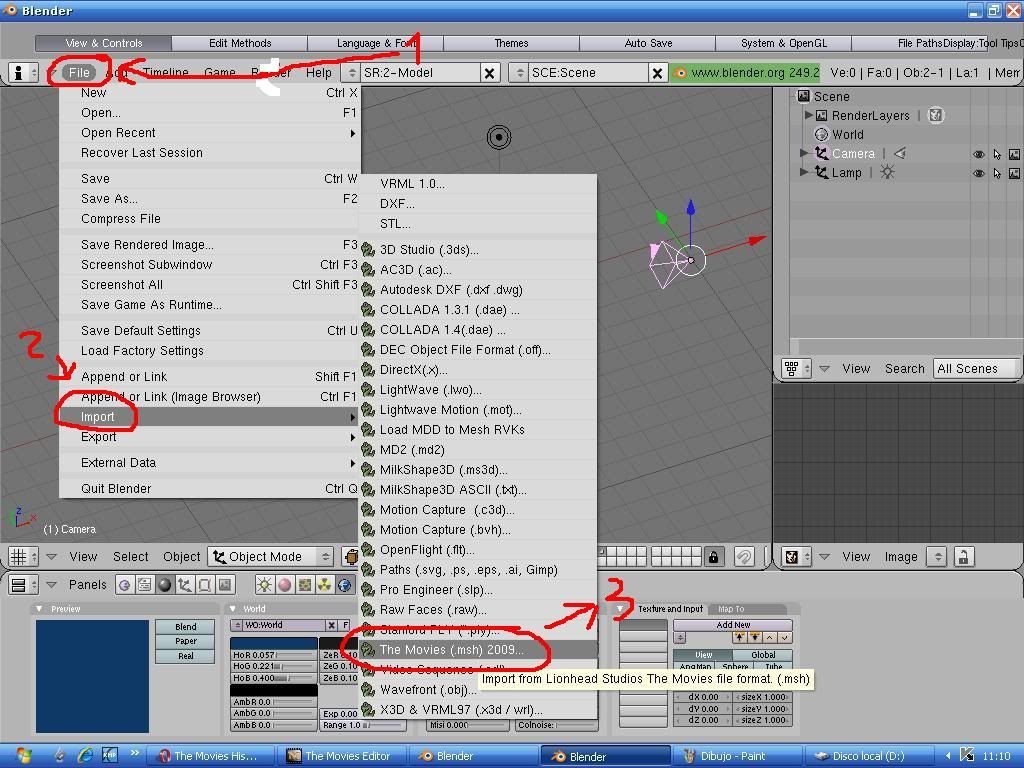The image size is (1024, 768).
Task: Collapse the Preview panel triangle
Action: pos(39,609)
